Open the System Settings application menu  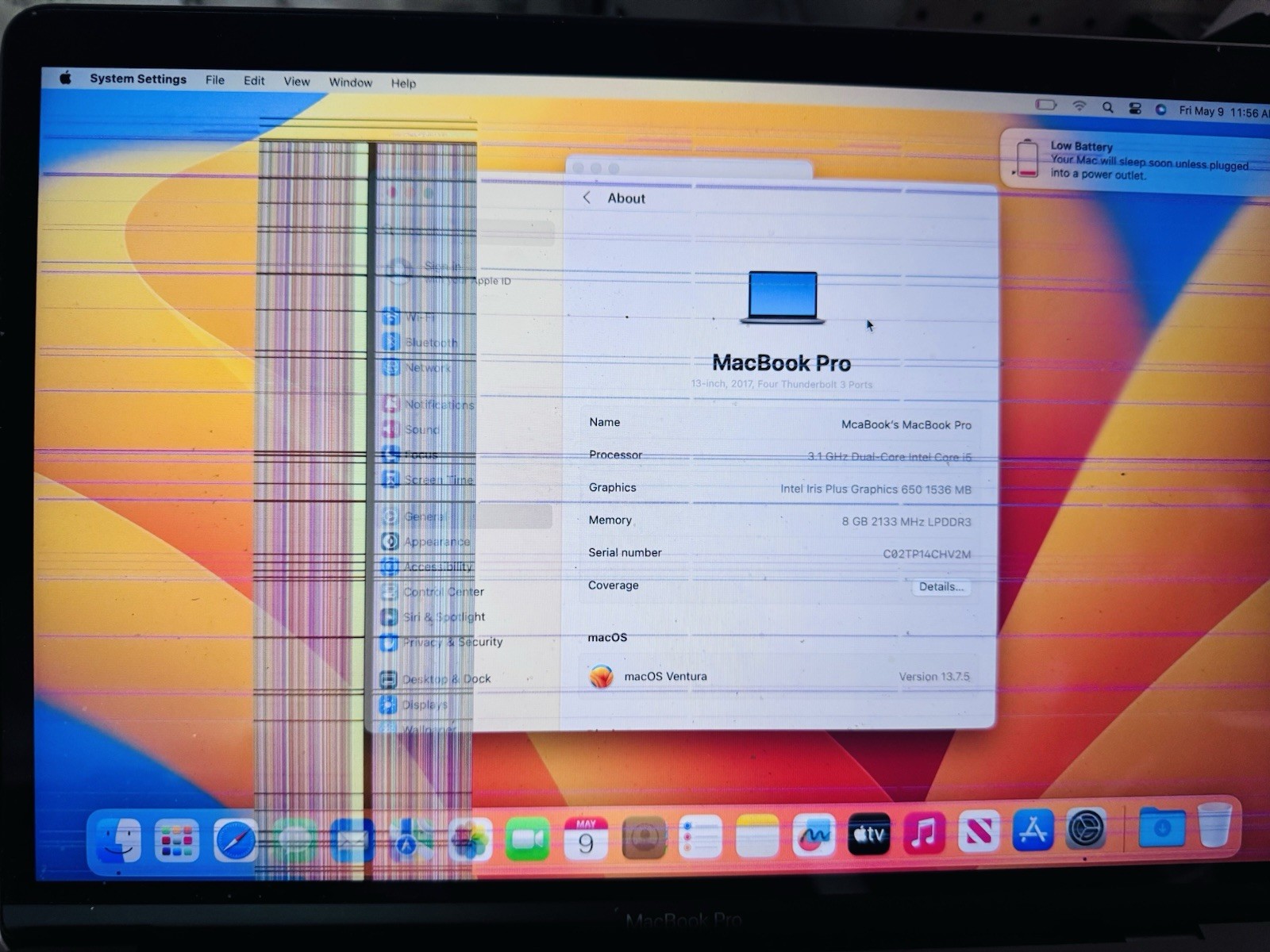138,79
